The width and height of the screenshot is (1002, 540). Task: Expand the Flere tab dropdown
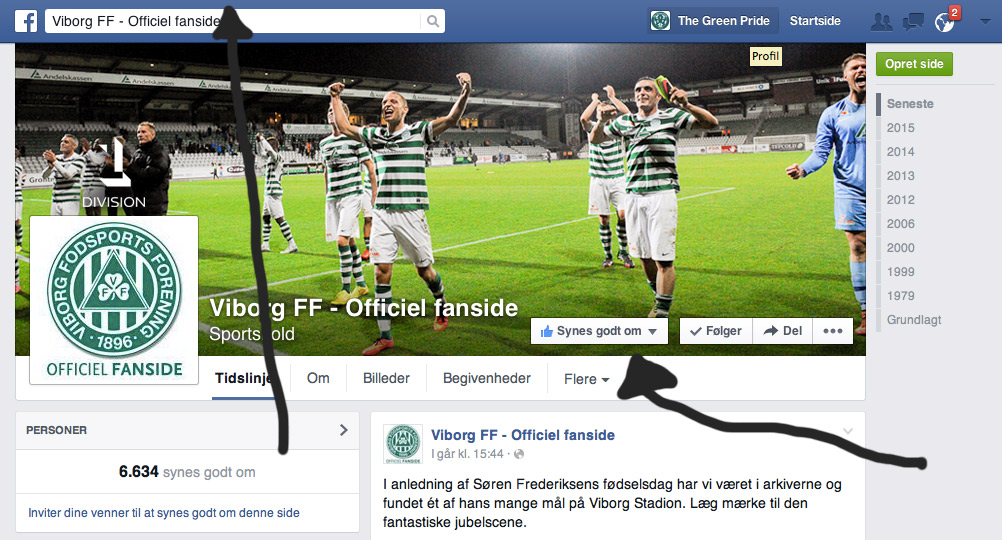coord(586,379)
